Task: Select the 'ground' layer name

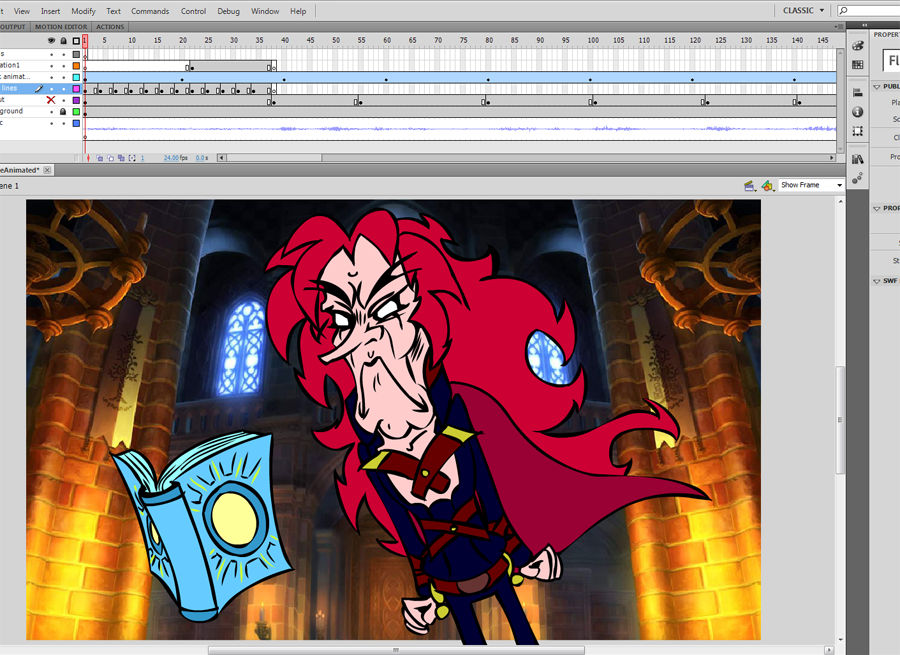Action: pyautogui.click(x=11, y=111)
